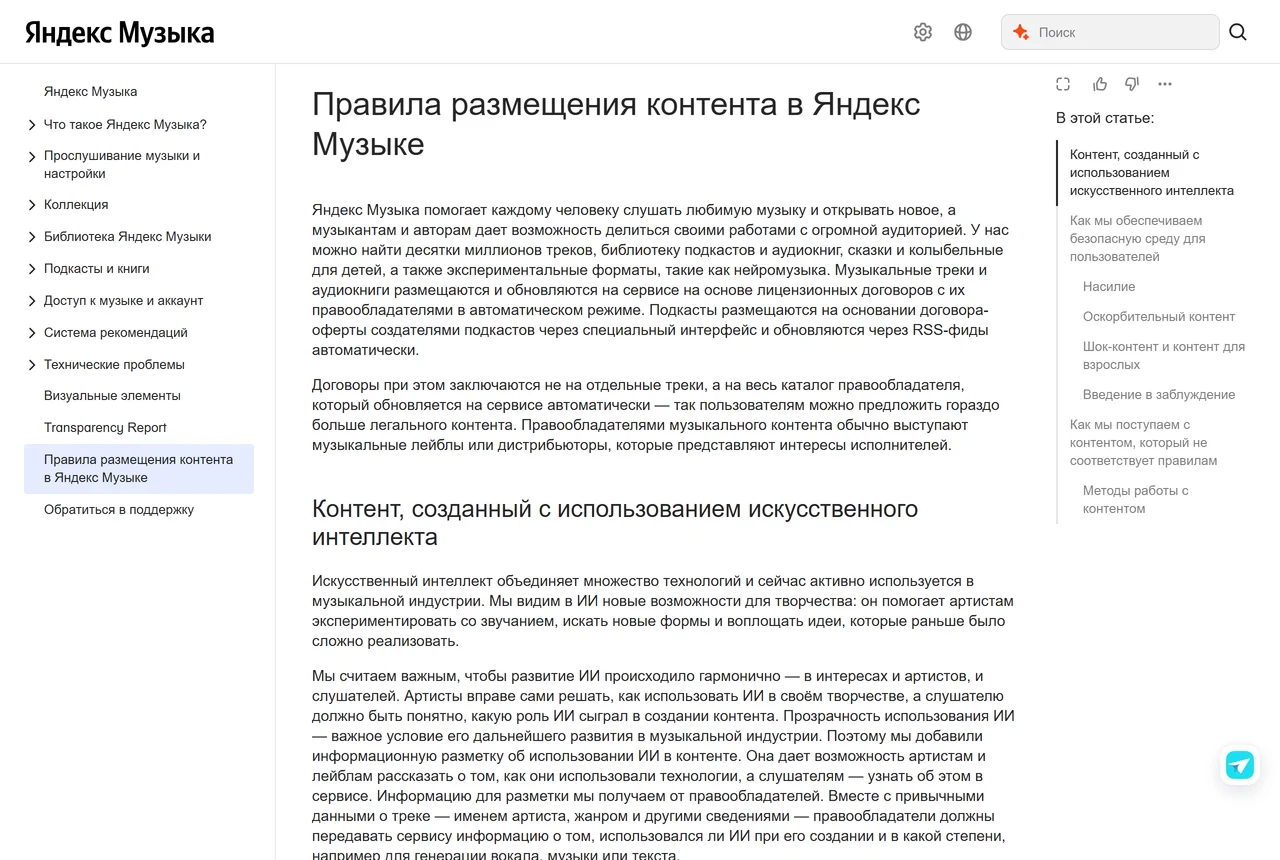The image size is (1280, 860).
Task: Click the sparkle icon in search field
Action: tap(1021, 32)
